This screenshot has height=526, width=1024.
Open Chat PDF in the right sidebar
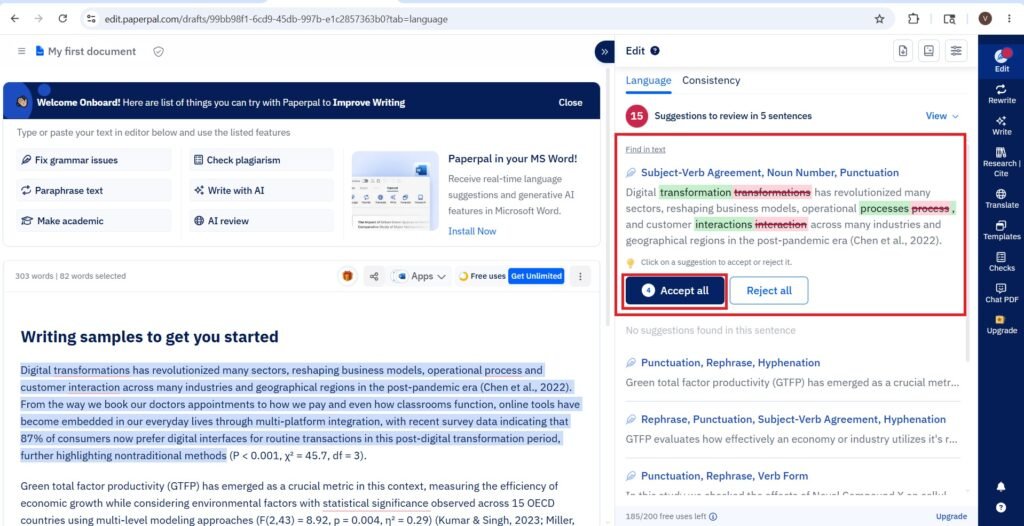click(x=1001, y=293)
